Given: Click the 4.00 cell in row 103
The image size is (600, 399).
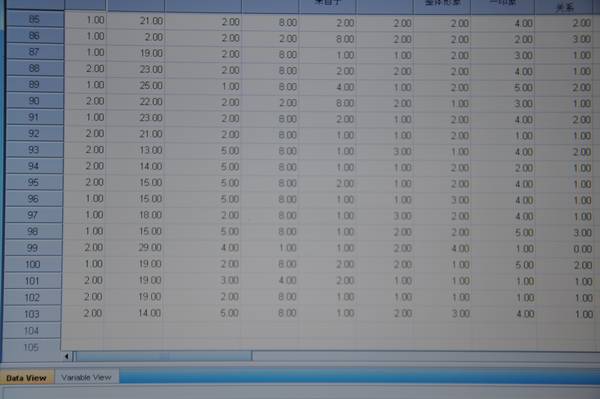Looking at the screenshot, I should coord(504,314).
